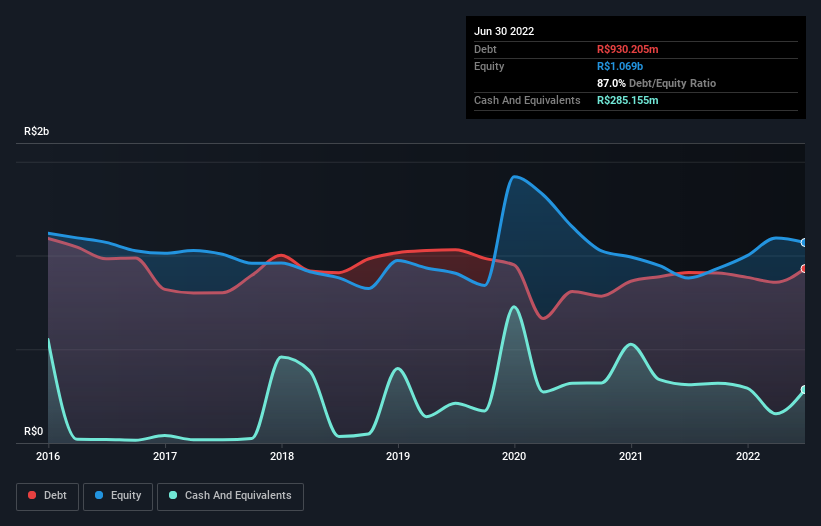Click the 2022 x-axis label

748,456
